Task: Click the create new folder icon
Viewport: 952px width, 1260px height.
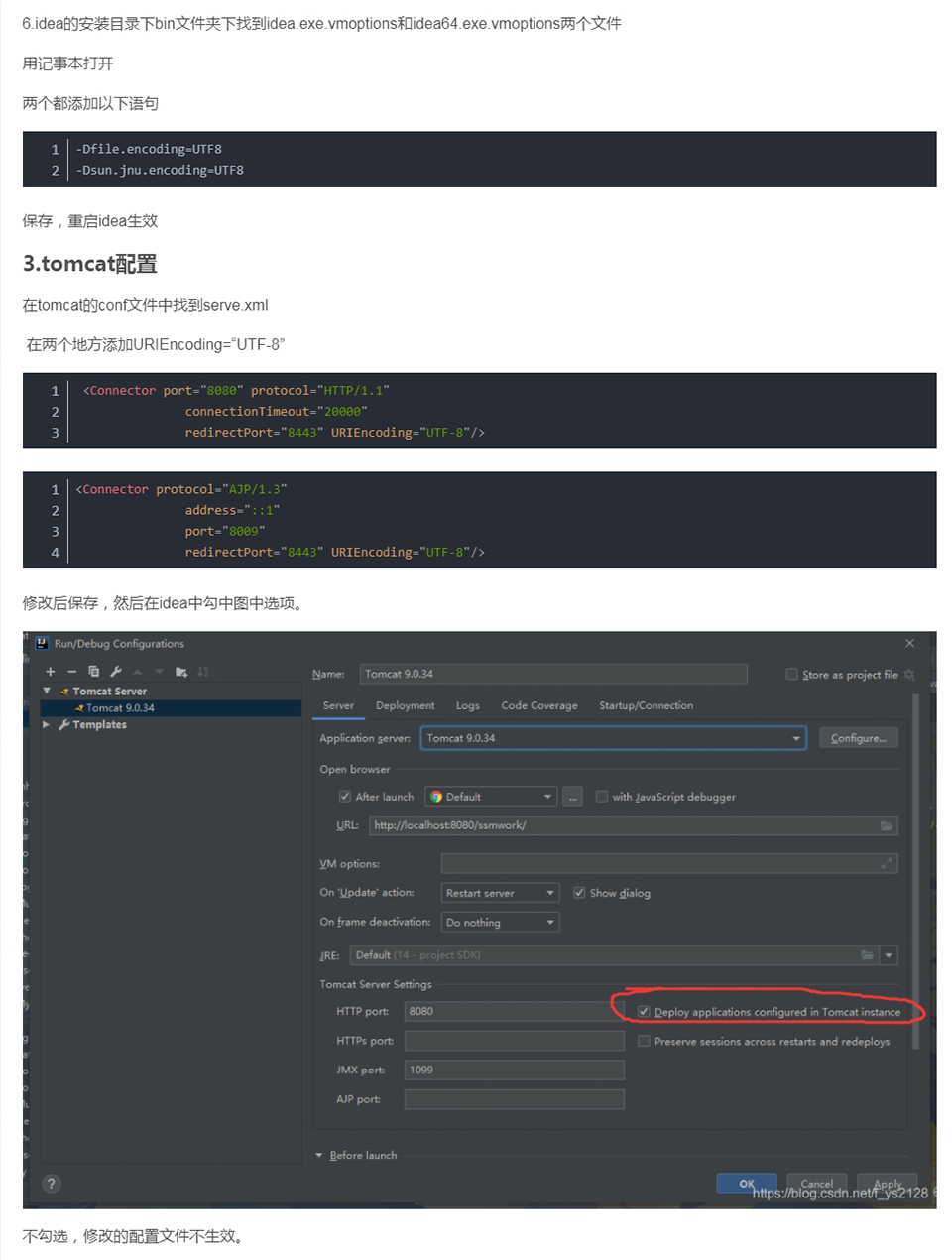Action: (x=181, y=672)
